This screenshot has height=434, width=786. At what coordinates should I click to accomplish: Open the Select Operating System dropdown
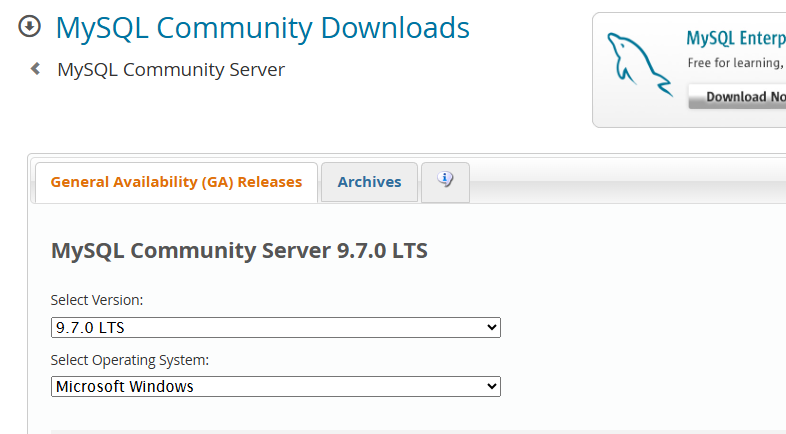276,386
